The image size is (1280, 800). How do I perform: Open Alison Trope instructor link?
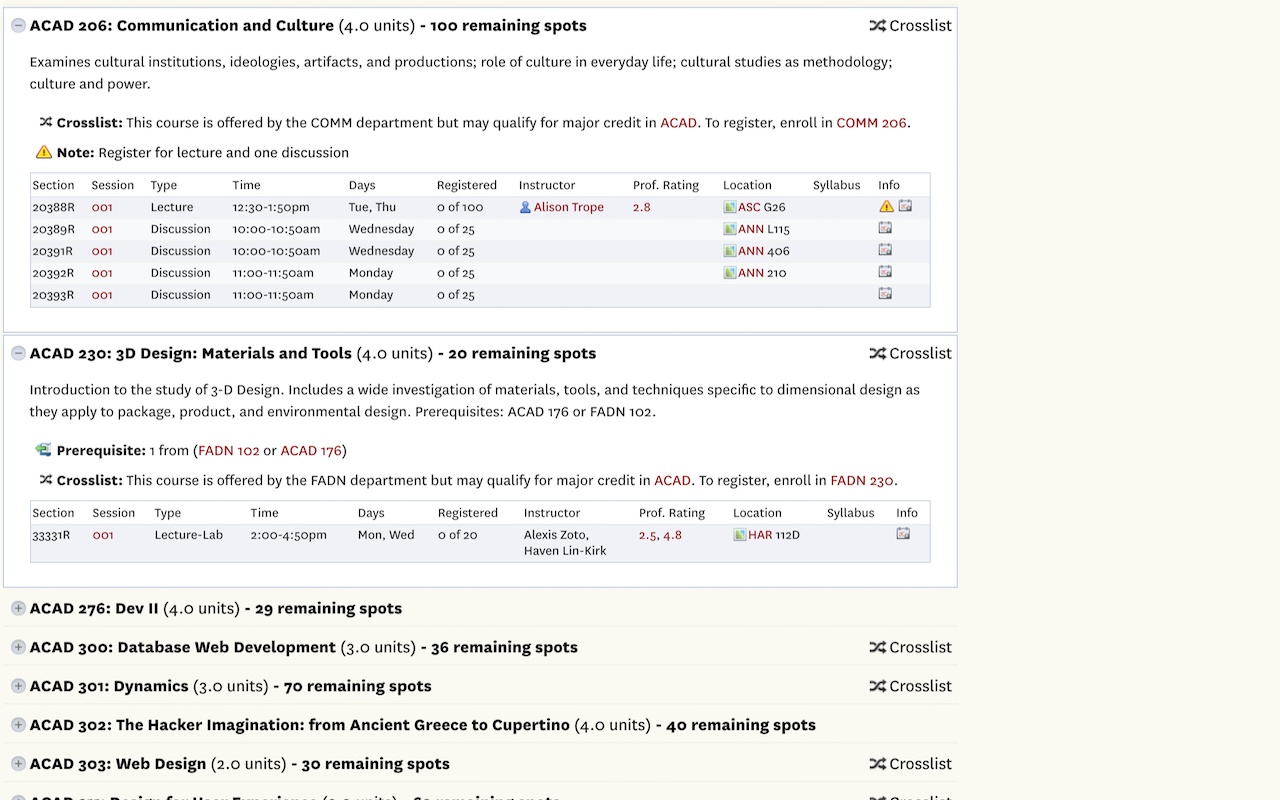coord(568,207)
